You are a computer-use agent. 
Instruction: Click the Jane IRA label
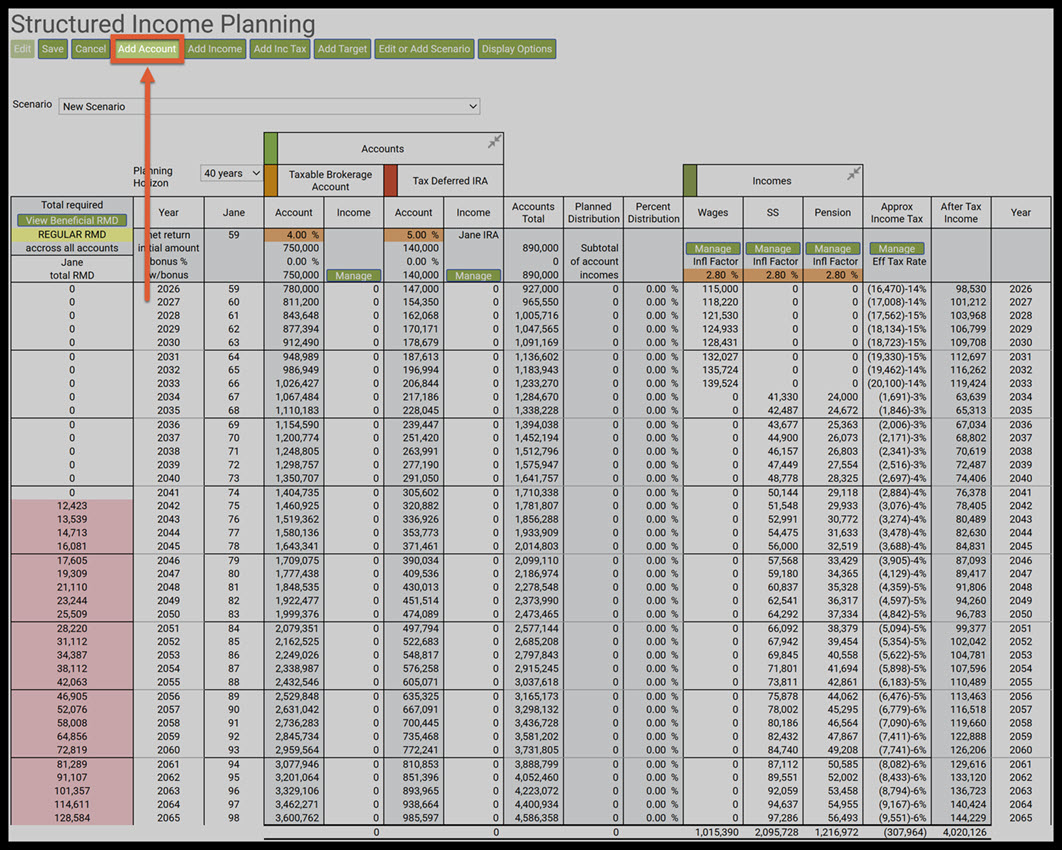(x=478, y=235)
